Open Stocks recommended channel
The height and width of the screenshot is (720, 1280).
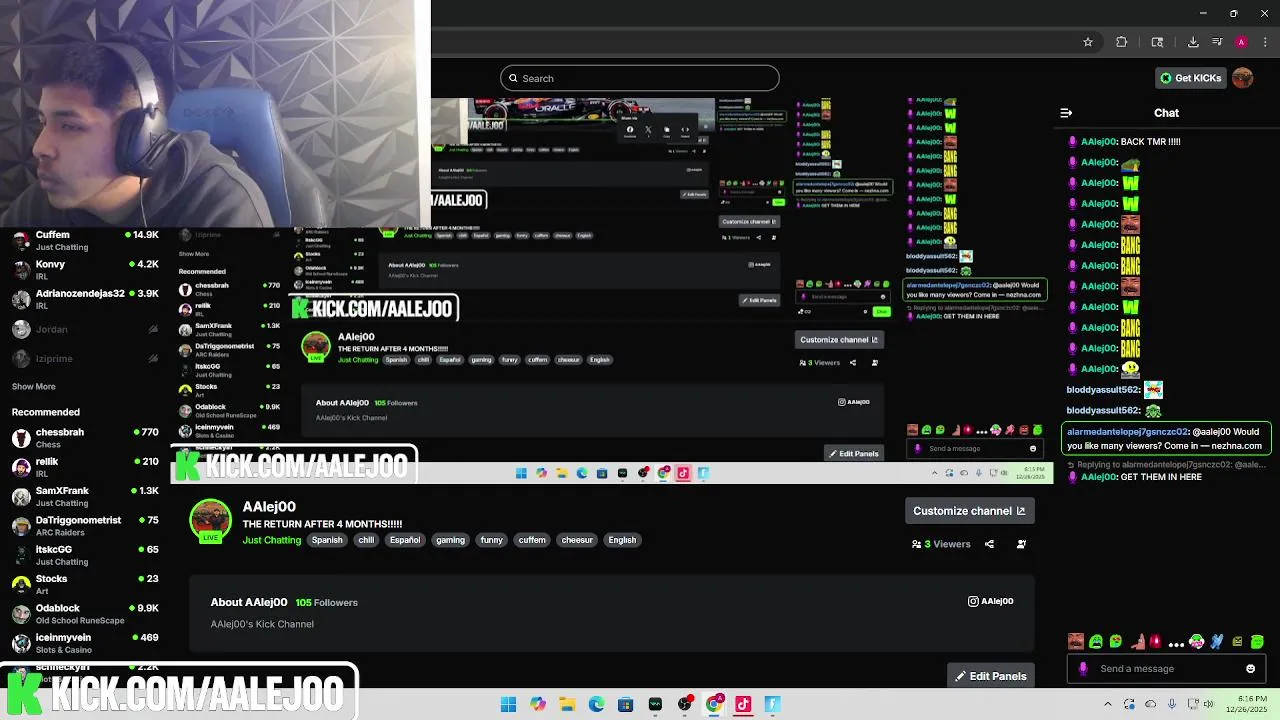tap(85, 584)
